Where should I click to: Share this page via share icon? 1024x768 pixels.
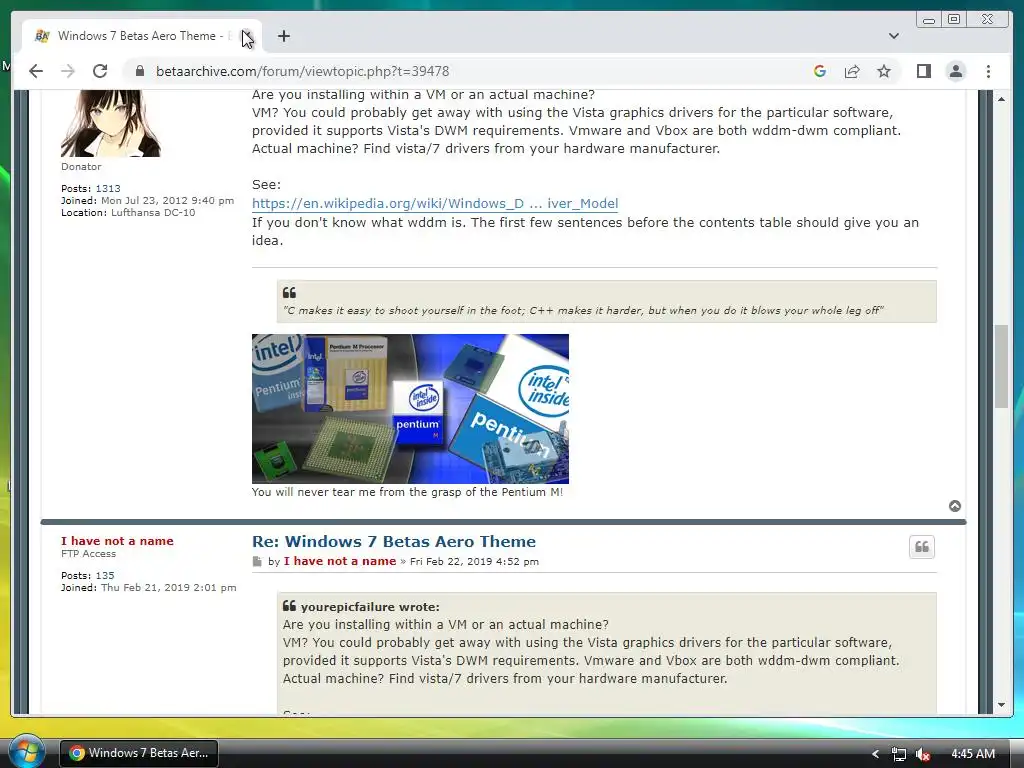pyautogui.click(x=852, y=71)
